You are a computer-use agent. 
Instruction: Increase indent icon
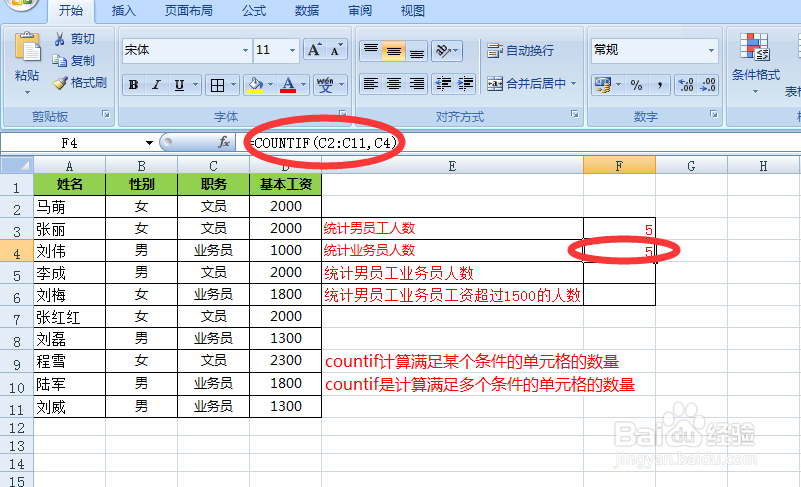pos(465,84)
